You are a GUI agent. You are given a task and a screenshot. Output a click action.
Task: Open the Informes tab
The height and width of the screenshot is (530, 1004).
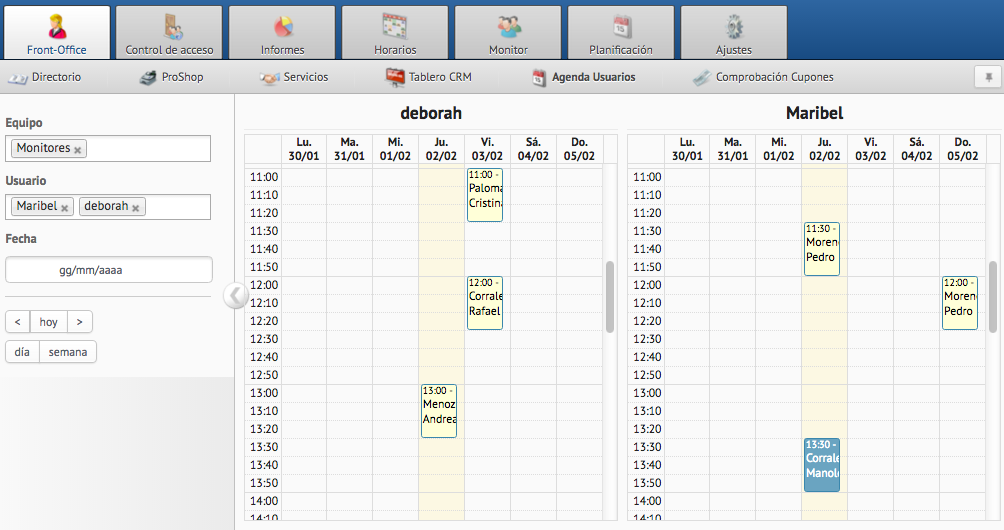pos(282,33)
